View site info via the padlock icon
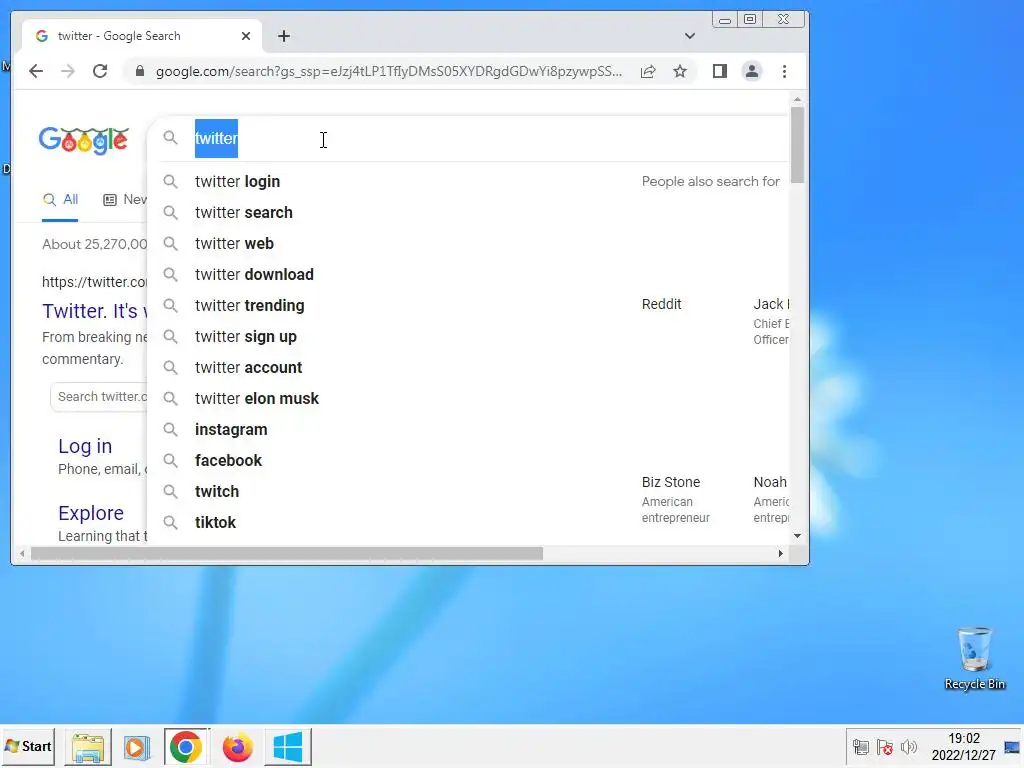1024x768 pixels. (x=139, y=71)
